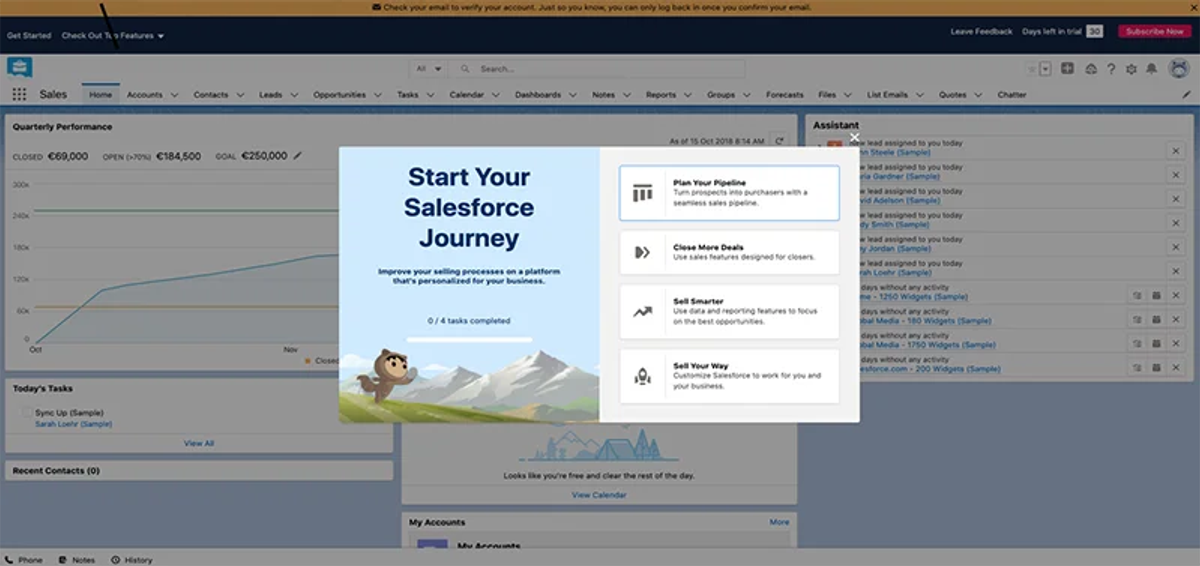Edit the quarterly goal with pencil icon
1200x566 pixels.
point(297,156)
